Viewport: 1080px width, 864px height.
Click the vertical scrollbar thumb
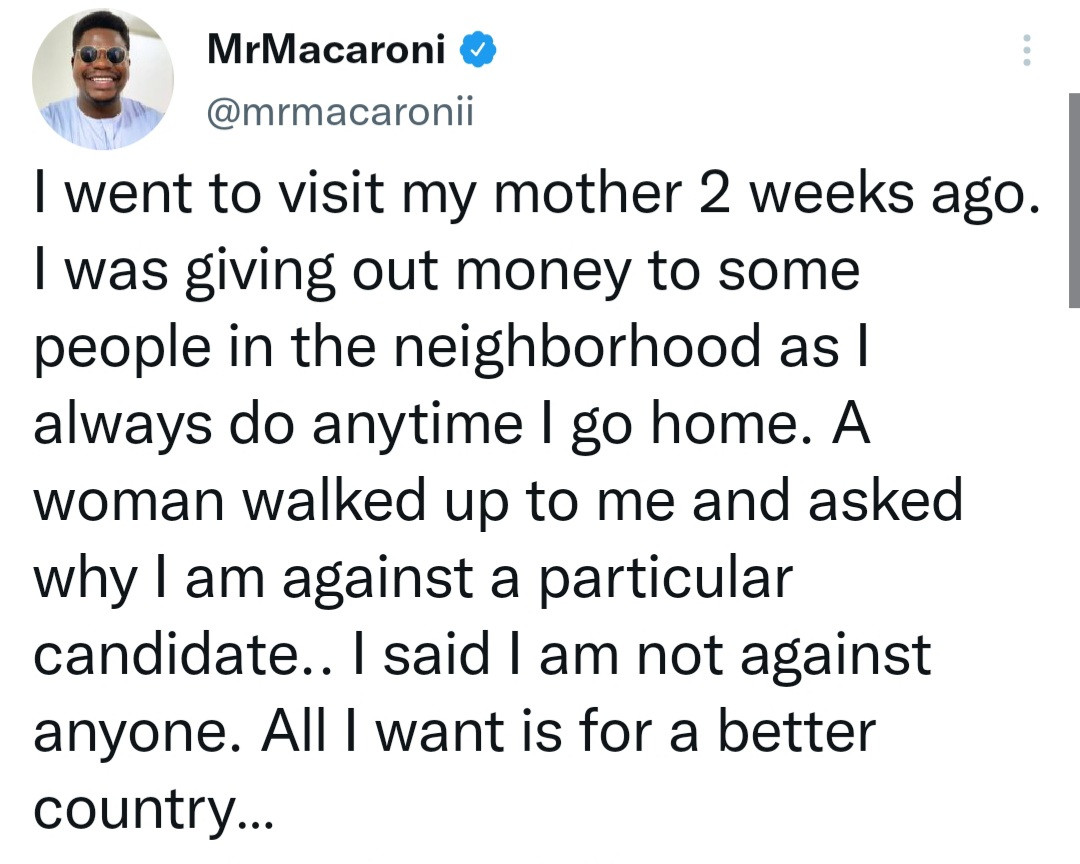click(x=1073, y=200)
